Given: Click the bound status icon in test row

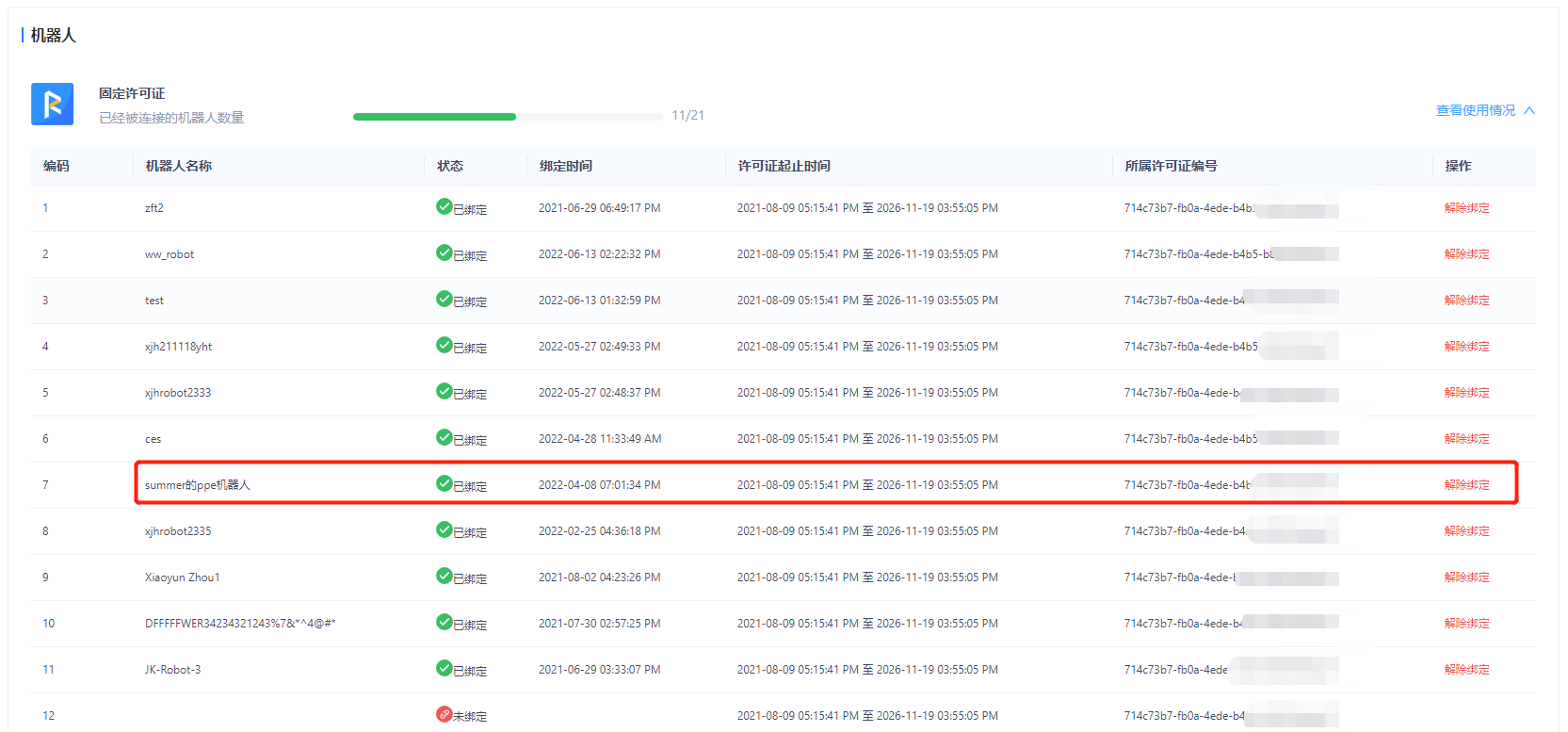Looking at the screenshot, I should pos(445,299).
